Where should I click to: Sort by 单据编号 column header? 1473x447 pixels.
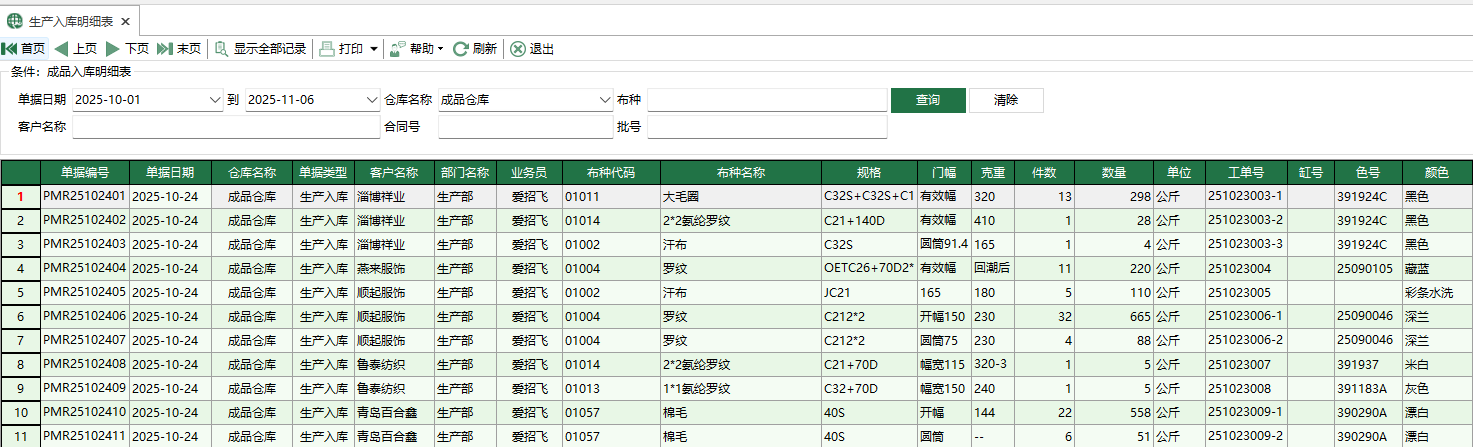85,172
